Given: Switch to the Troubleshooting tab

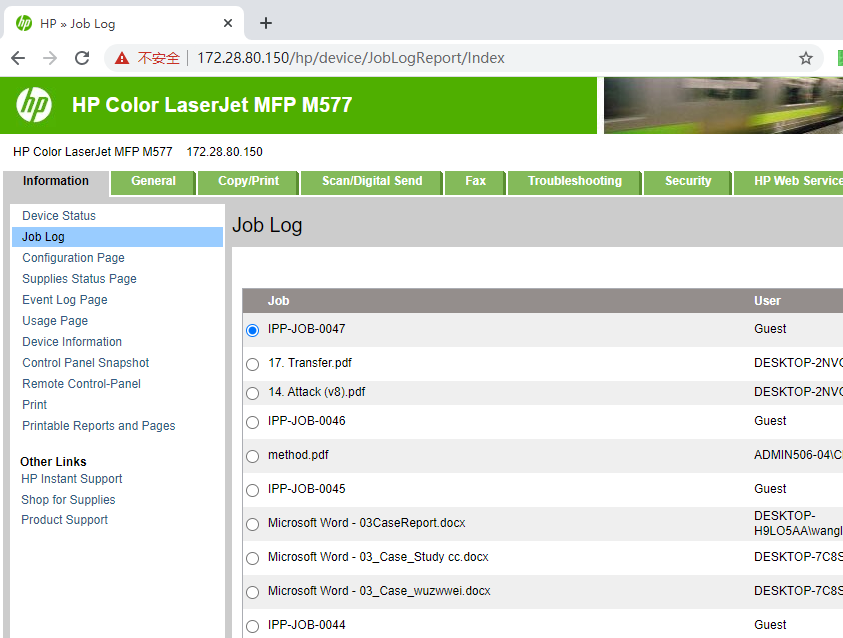Looking at the screenshot, I should (x=574, y=182).
